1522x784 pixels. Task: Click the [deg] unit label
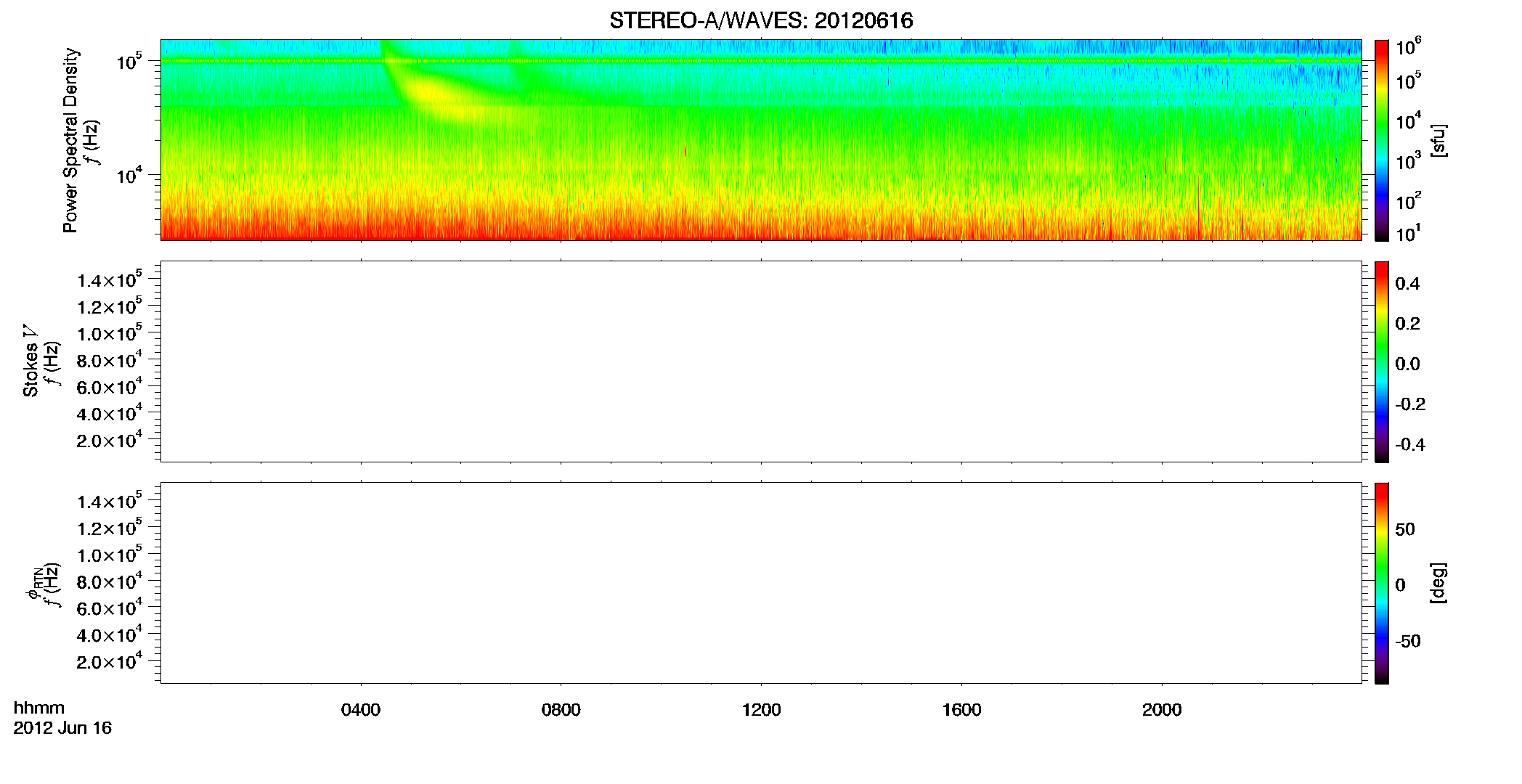click(1438, 583)
